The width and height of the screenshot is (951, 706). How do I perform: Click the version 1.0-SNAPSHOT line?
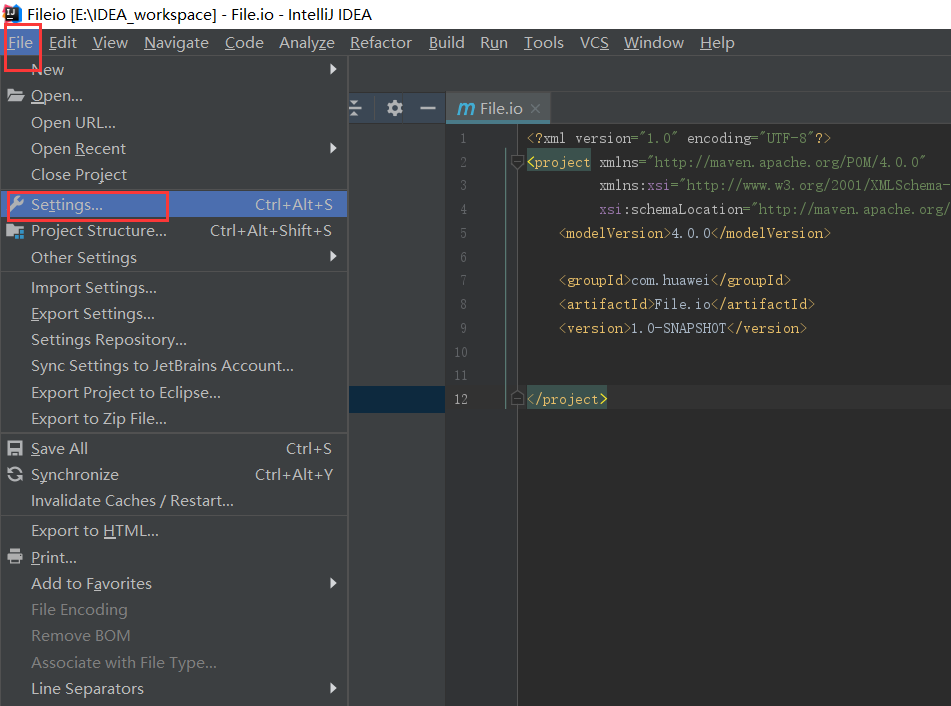[682, 328]
